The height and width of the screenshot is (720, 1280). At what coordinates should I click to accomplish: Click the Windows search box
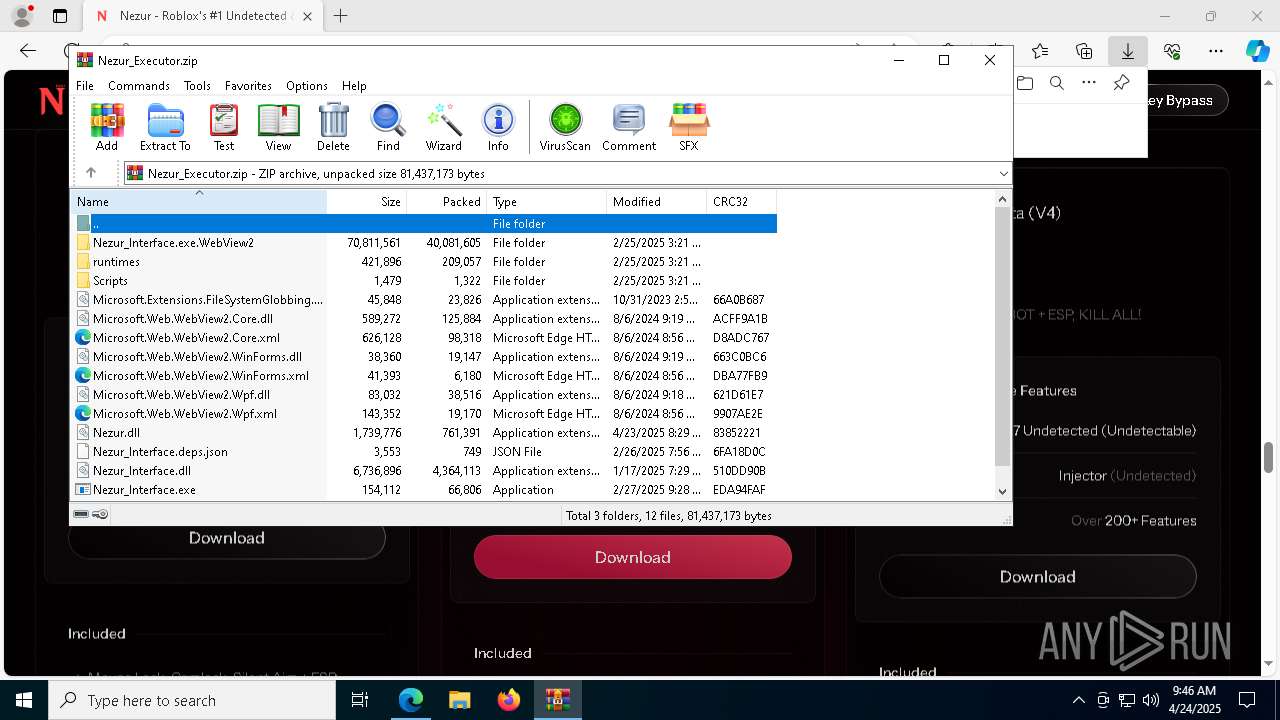point(192,700)
